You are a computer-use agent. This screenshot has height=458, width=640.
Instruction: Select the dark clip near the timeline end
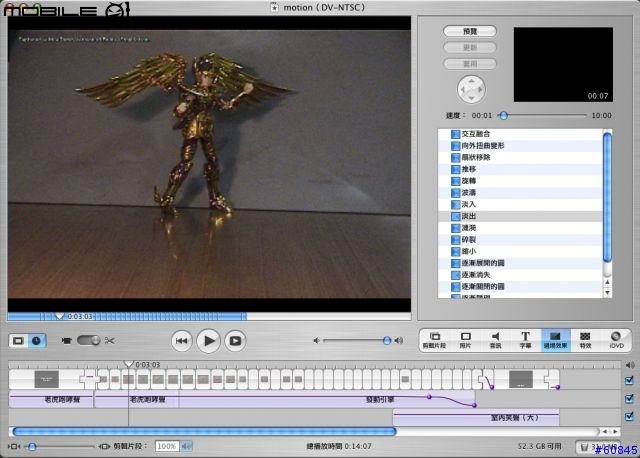point(521,379)
